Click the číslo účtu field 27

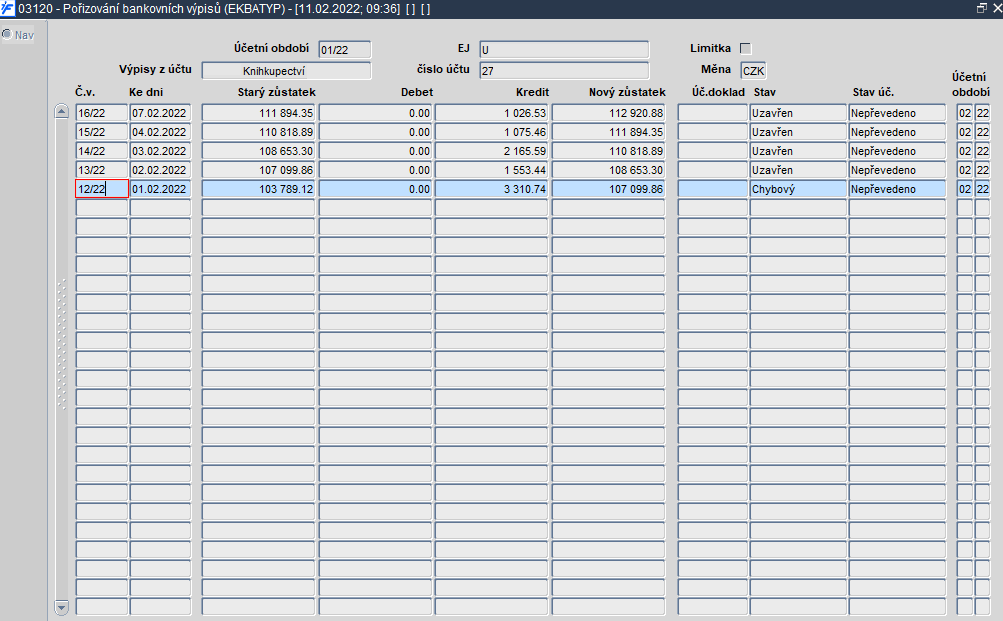(564, 71)
